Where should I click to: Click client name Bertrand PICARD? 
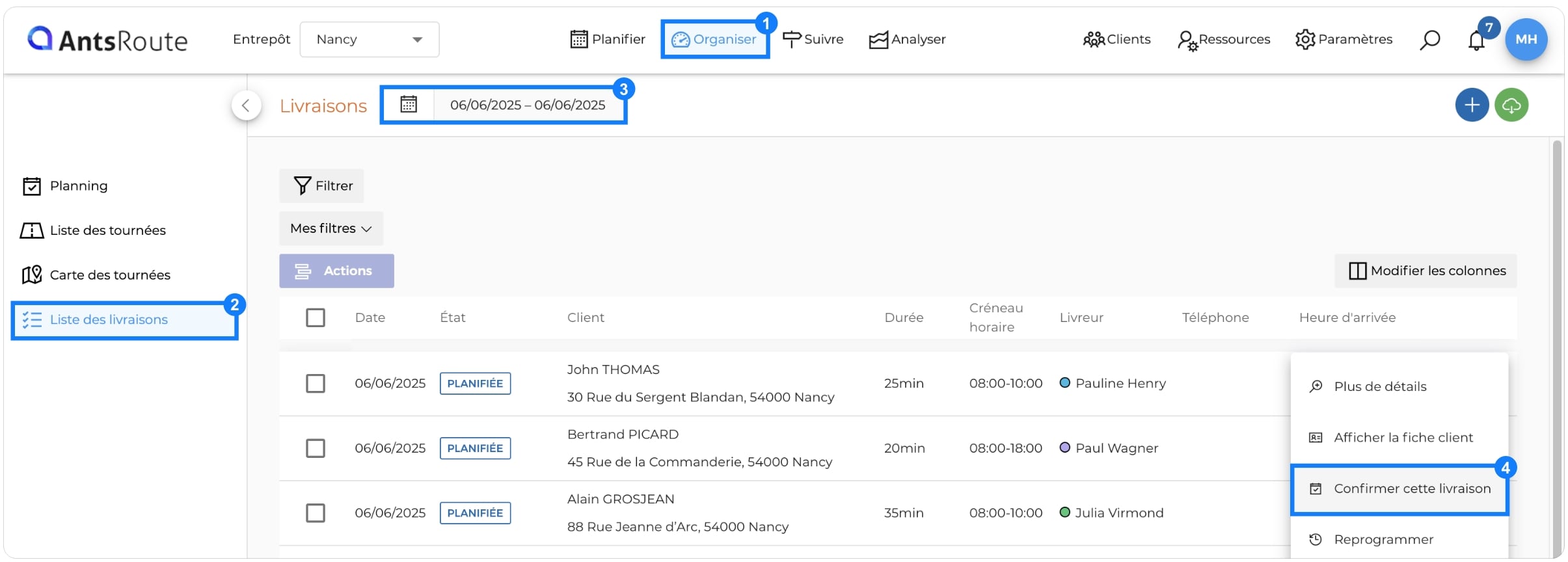(x=623, y=435)
